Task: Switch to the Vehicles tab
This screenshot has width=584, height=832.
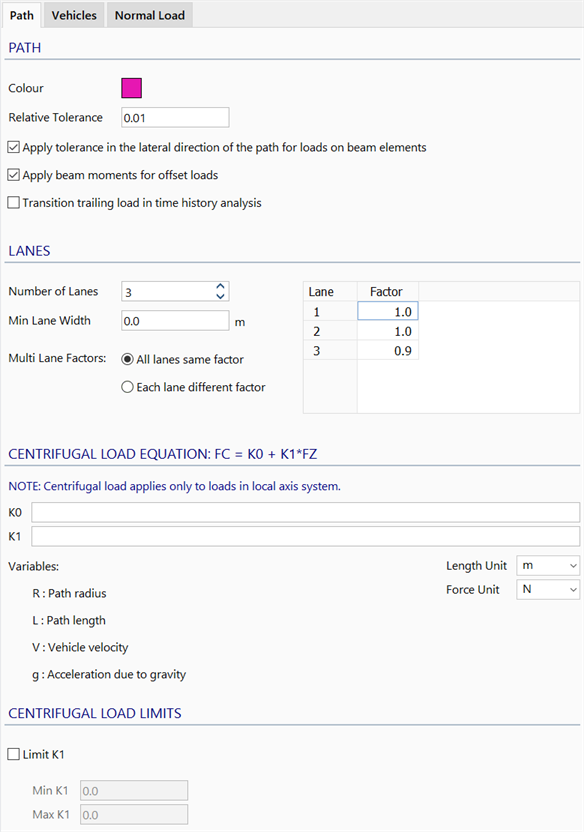Action: point(74,15)
